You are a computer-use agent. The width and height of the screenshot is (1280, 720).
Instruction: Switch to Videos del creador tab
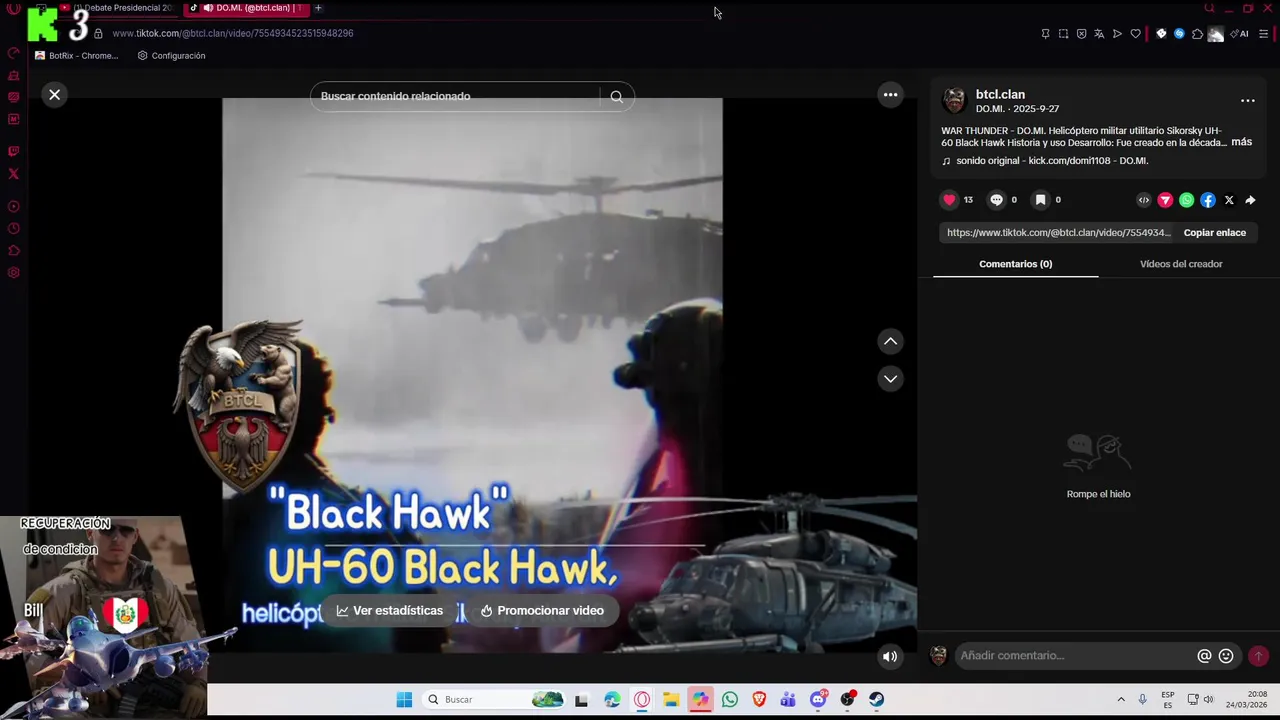tap(1181, 264)
